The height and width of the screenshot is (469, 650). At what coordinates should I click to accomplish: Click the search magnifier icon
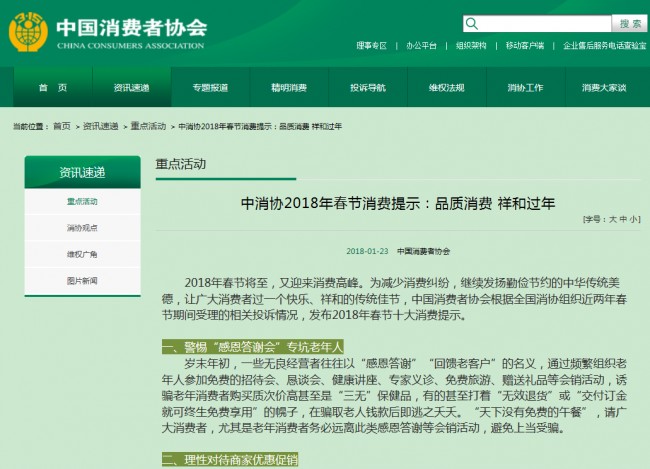point(472,24)
